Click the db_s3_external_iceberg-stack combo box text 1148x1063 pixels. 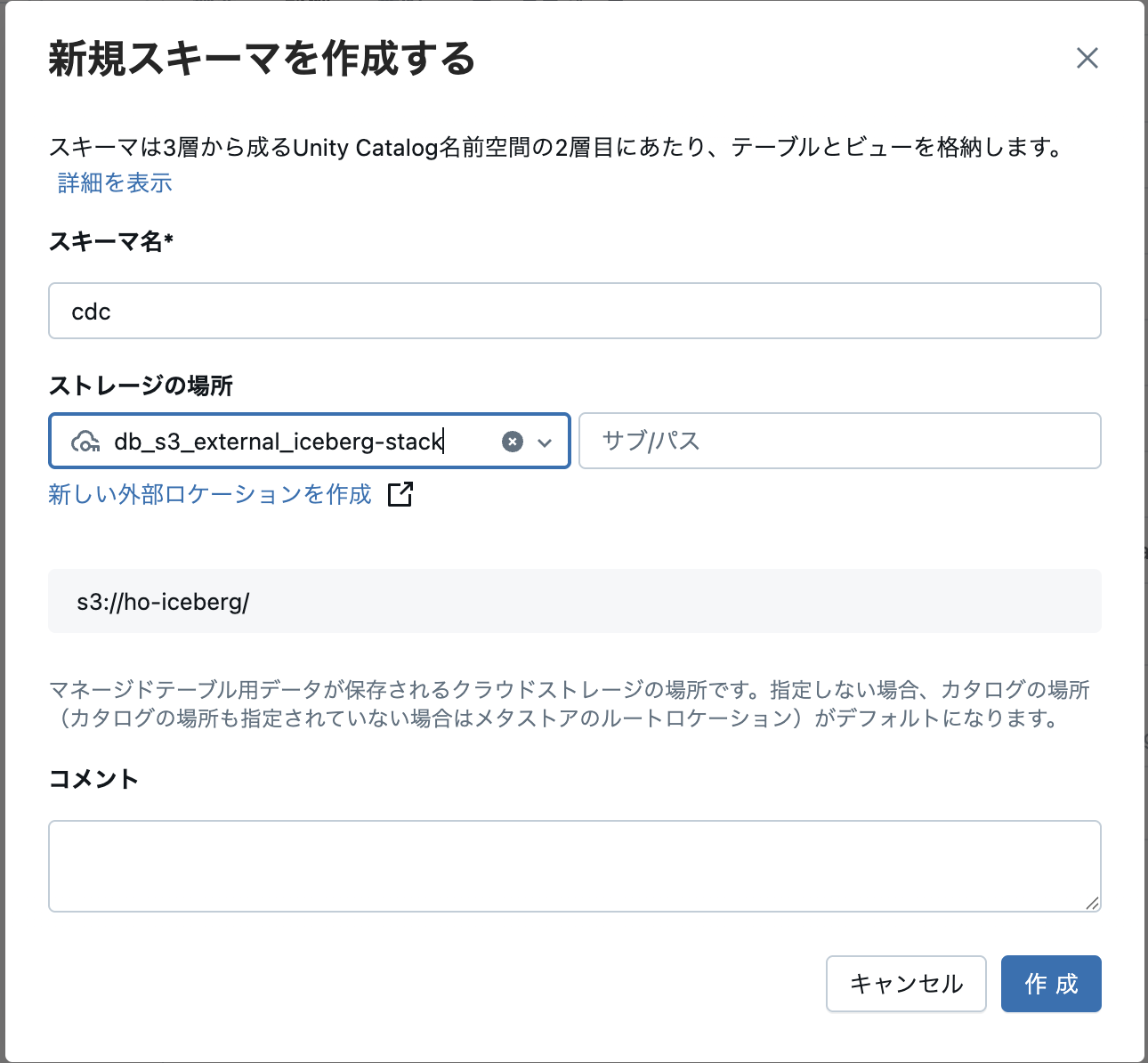coord(279,442)
